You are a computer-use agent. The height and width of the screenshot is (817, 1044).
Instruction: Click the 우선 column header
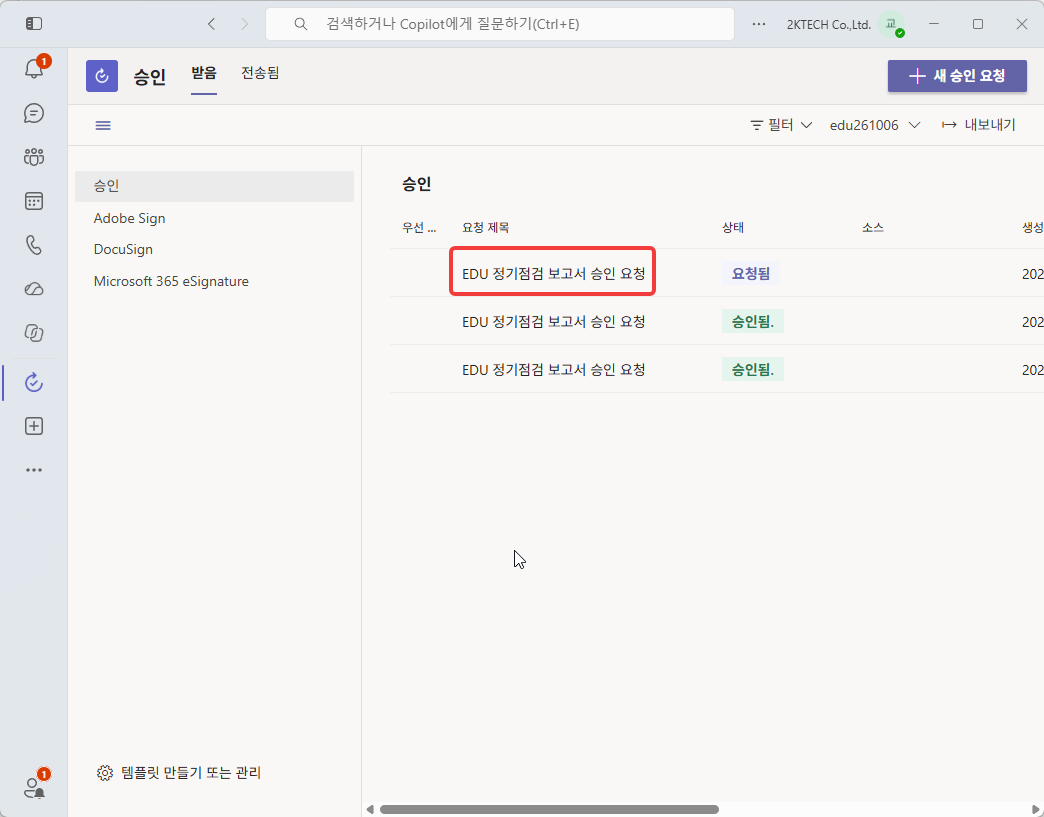coord(419,228)
